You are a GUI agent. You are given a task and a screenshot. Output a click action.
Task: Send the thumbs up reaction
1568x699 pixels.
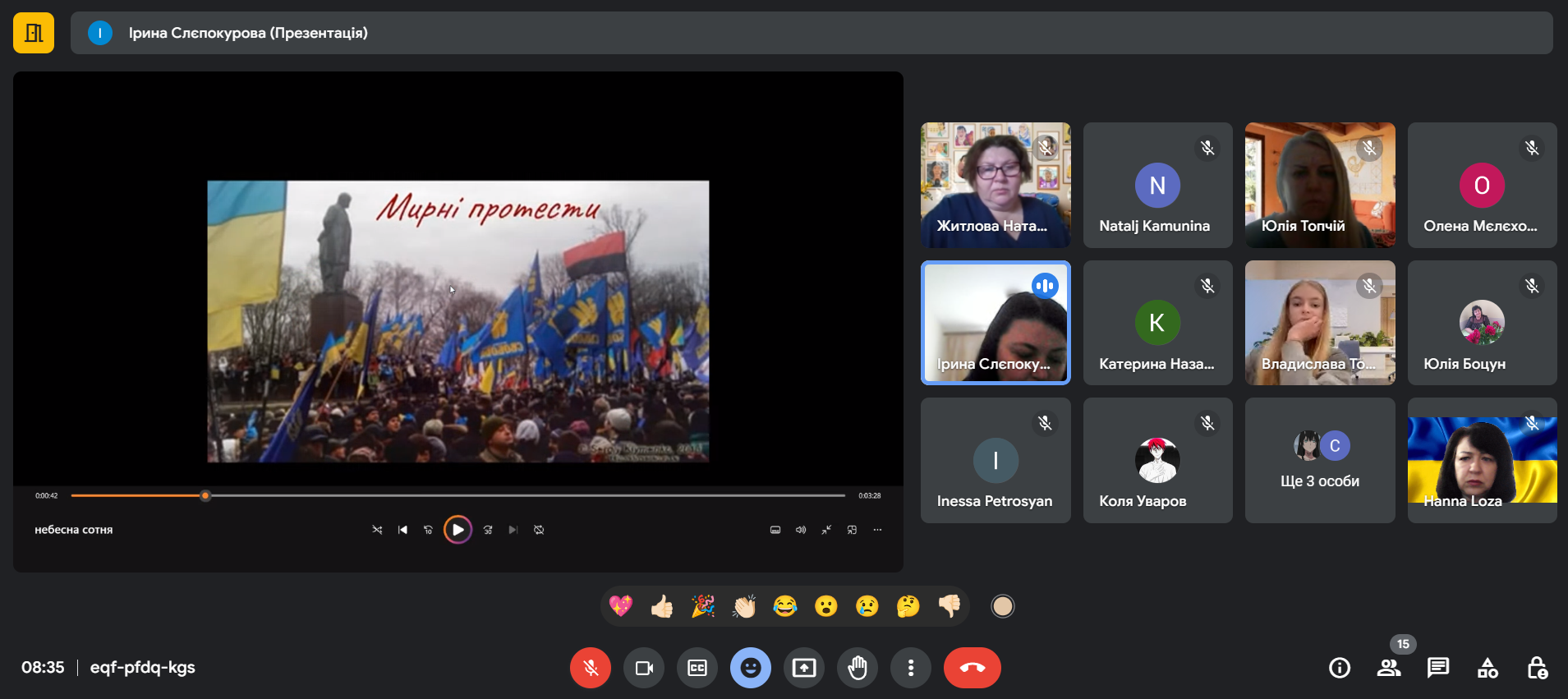(662, 606)
